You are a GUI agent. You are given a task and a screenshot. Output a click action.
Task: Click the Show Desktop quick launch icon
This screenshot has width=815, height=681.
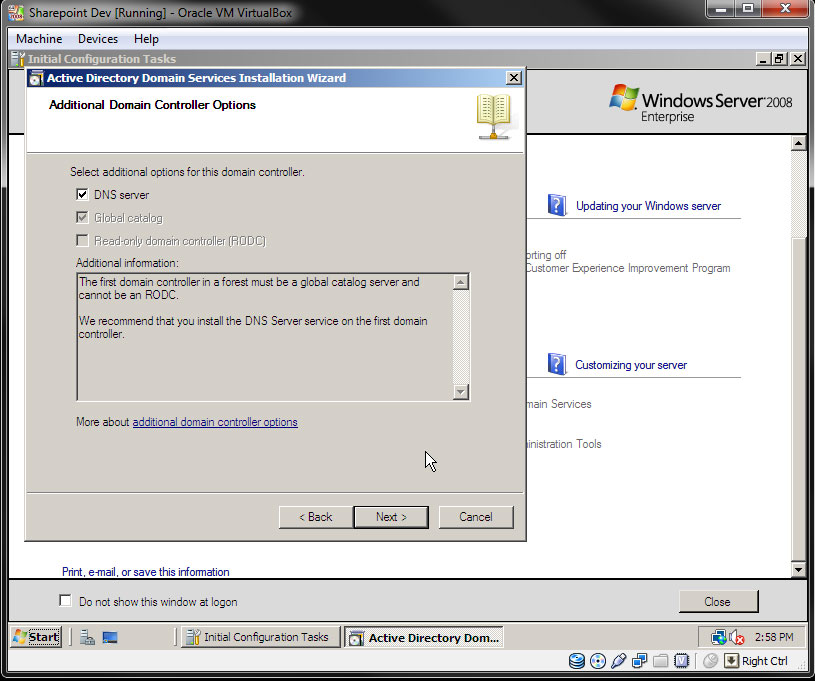click(110, 637)
